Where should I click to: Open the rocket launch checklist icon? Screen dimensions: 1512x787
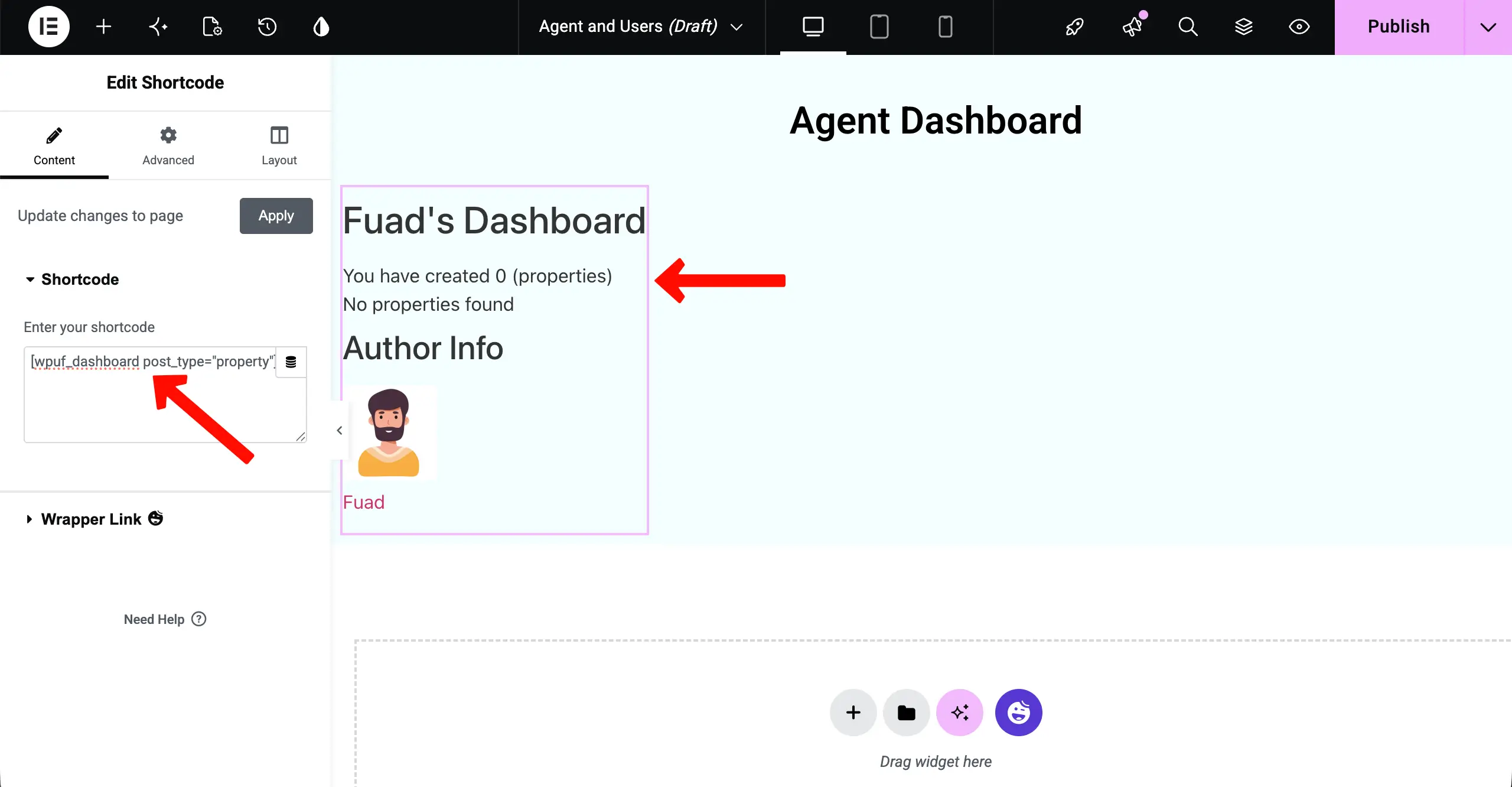click(1074, 27)
